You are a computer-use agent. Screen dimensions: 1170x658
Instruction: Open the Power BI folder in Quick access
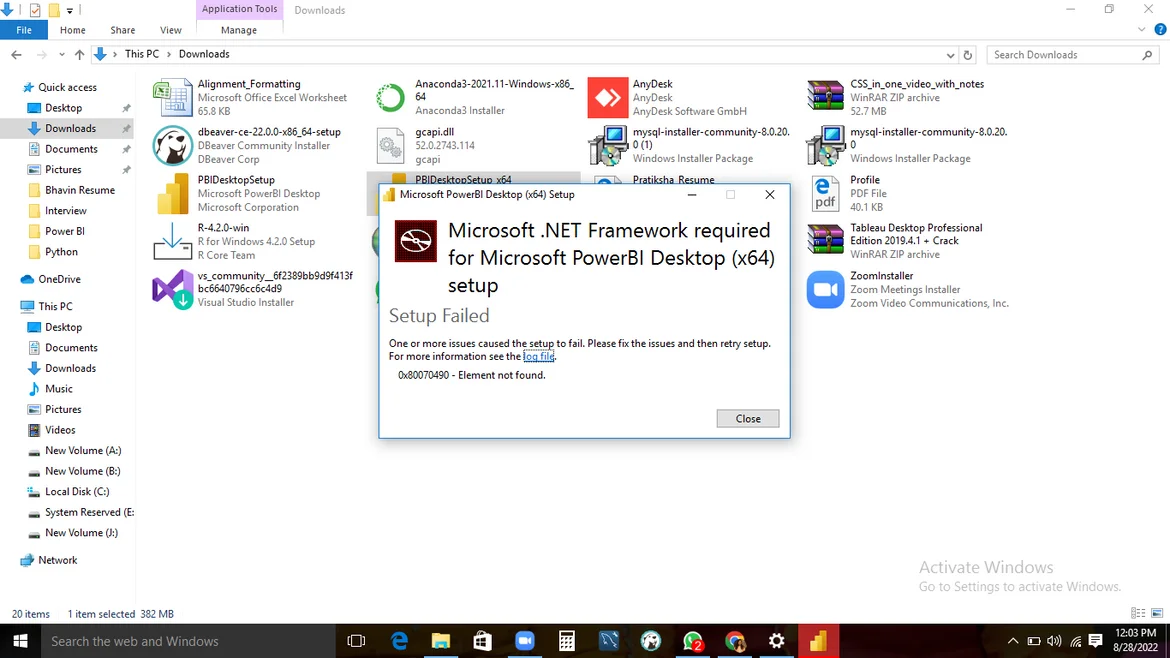[x=65, y=231]
